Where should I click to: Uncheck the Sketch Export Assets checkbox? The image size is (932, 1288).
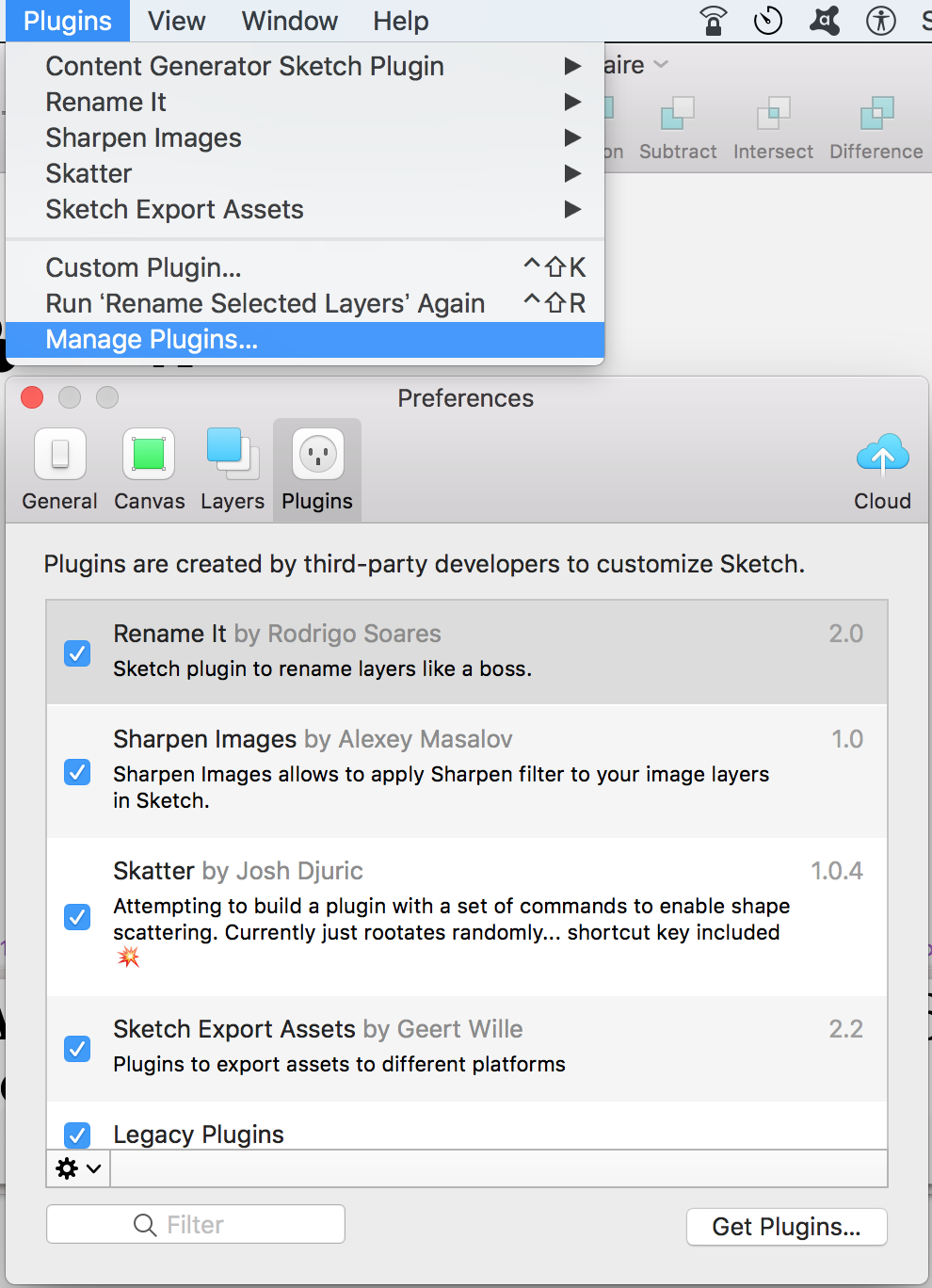[77, 1048]
